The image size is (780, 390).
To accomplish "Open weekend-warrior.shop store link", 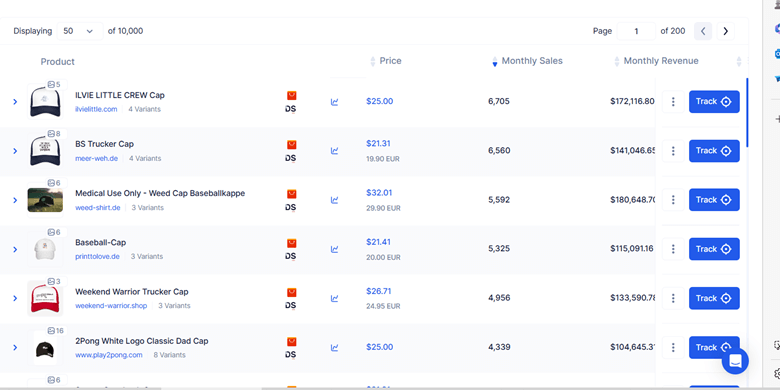I will 111,306.
